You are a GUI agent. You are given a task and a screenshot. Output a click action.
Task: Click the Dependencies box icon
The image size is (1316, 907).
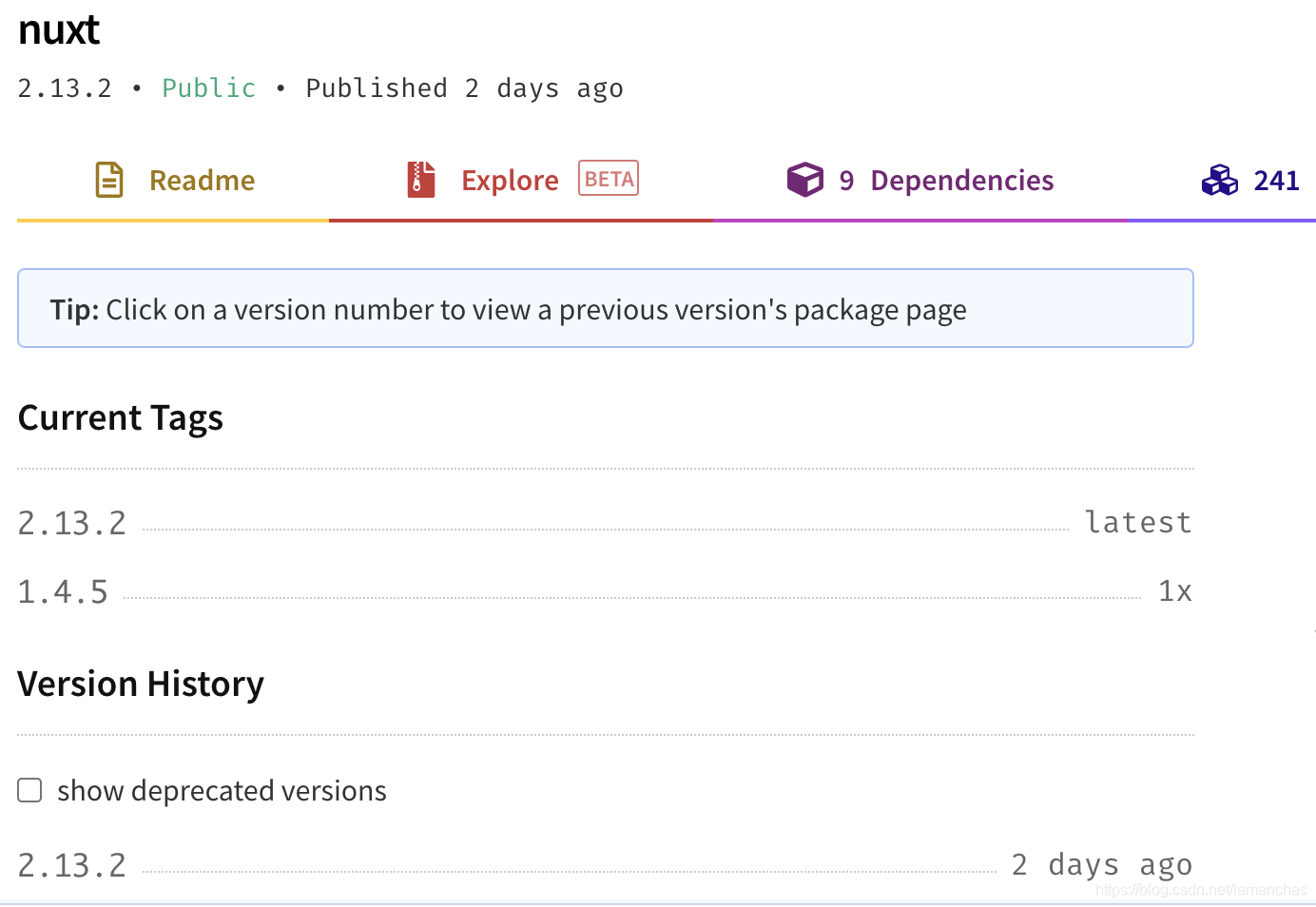804,180
